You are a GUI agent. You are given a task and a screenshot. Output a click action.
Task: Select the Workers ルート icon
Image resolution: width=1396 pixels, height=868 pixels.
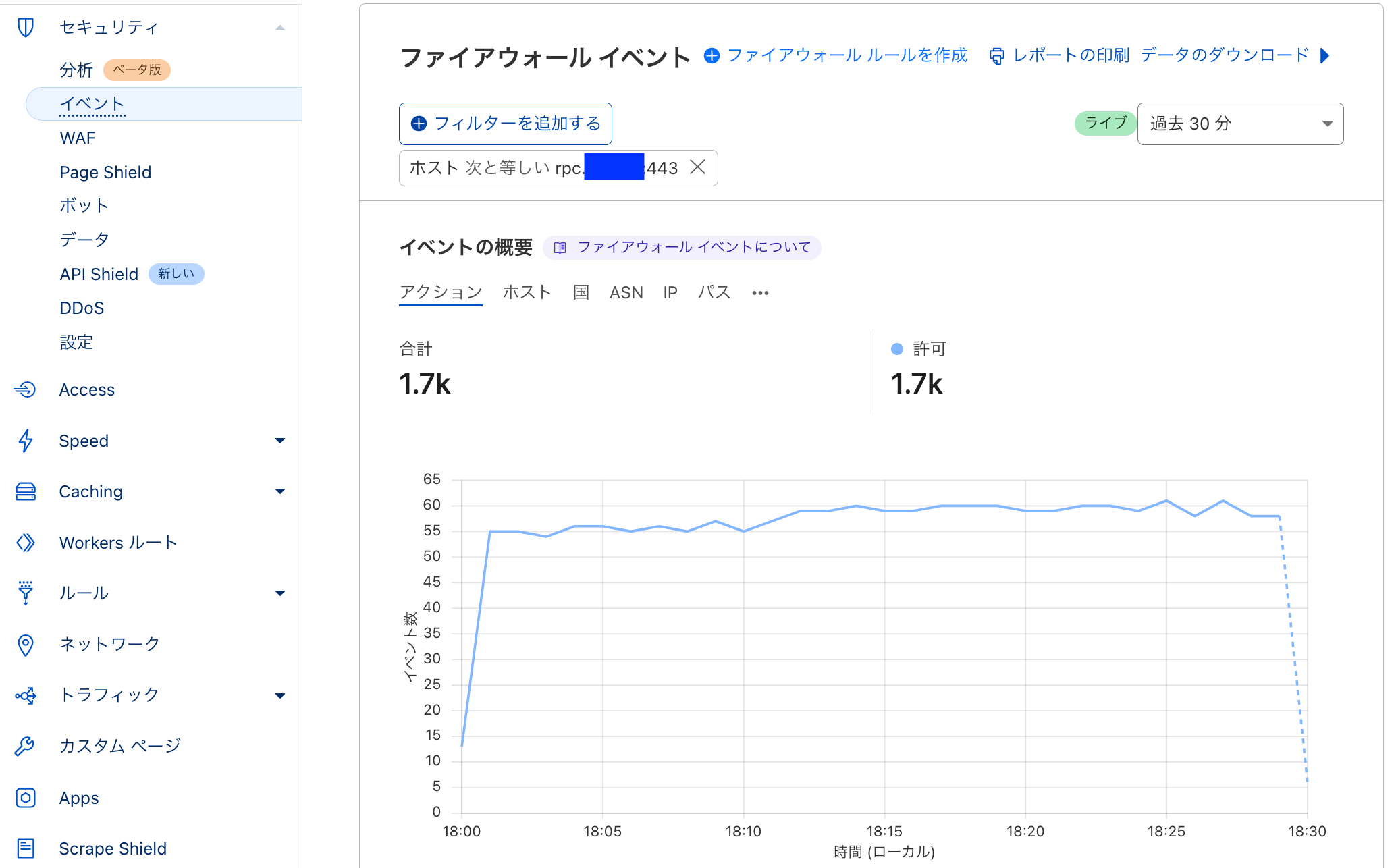[25, 542]
